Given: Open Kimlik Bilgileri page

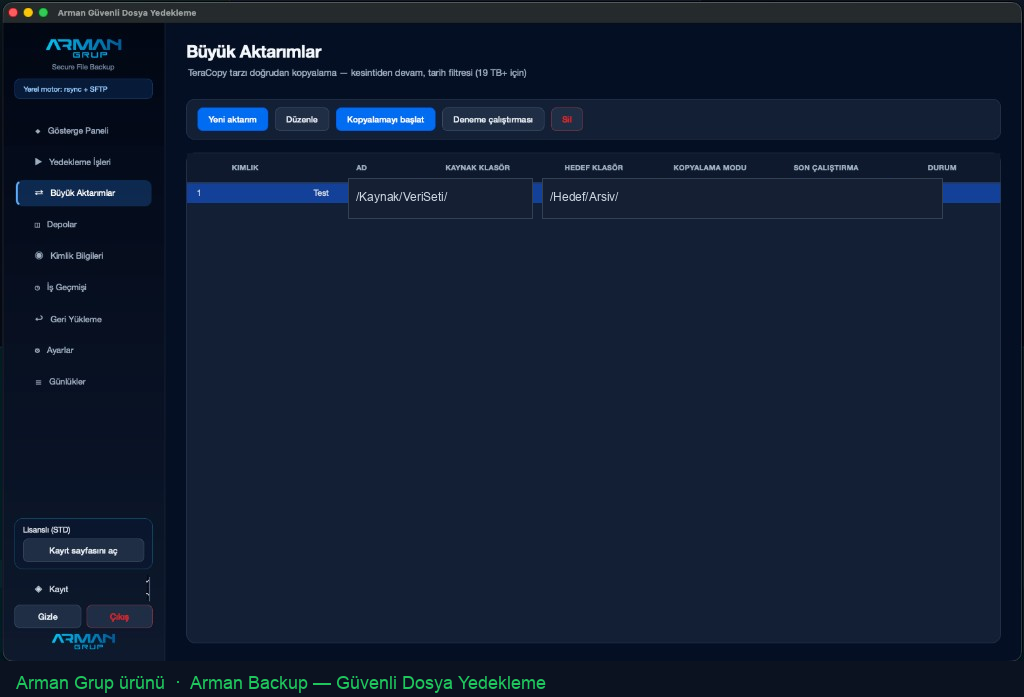Looking at the screenshot, I should pyautogui.click(x=84, y=255).
